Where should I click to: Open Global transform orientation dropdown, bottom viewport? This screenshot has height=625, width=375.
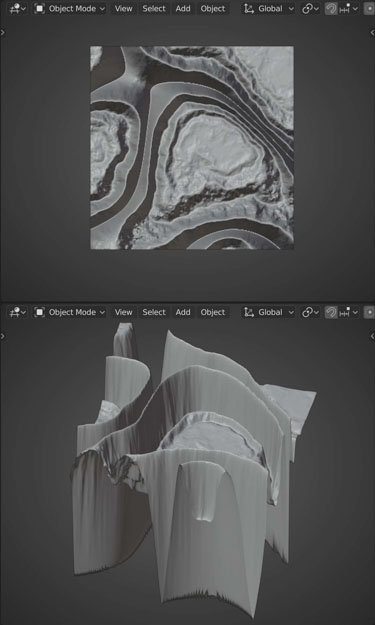click(x=269, y=312)
